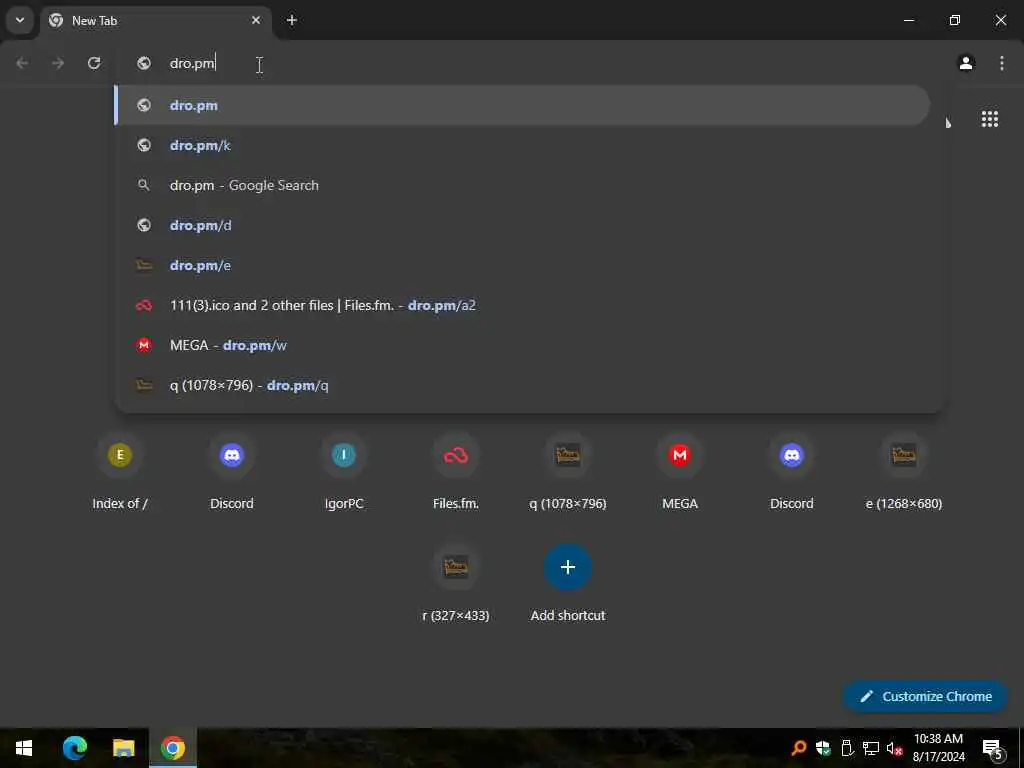Select the dro.pm/e suggestion

point(522,265)
